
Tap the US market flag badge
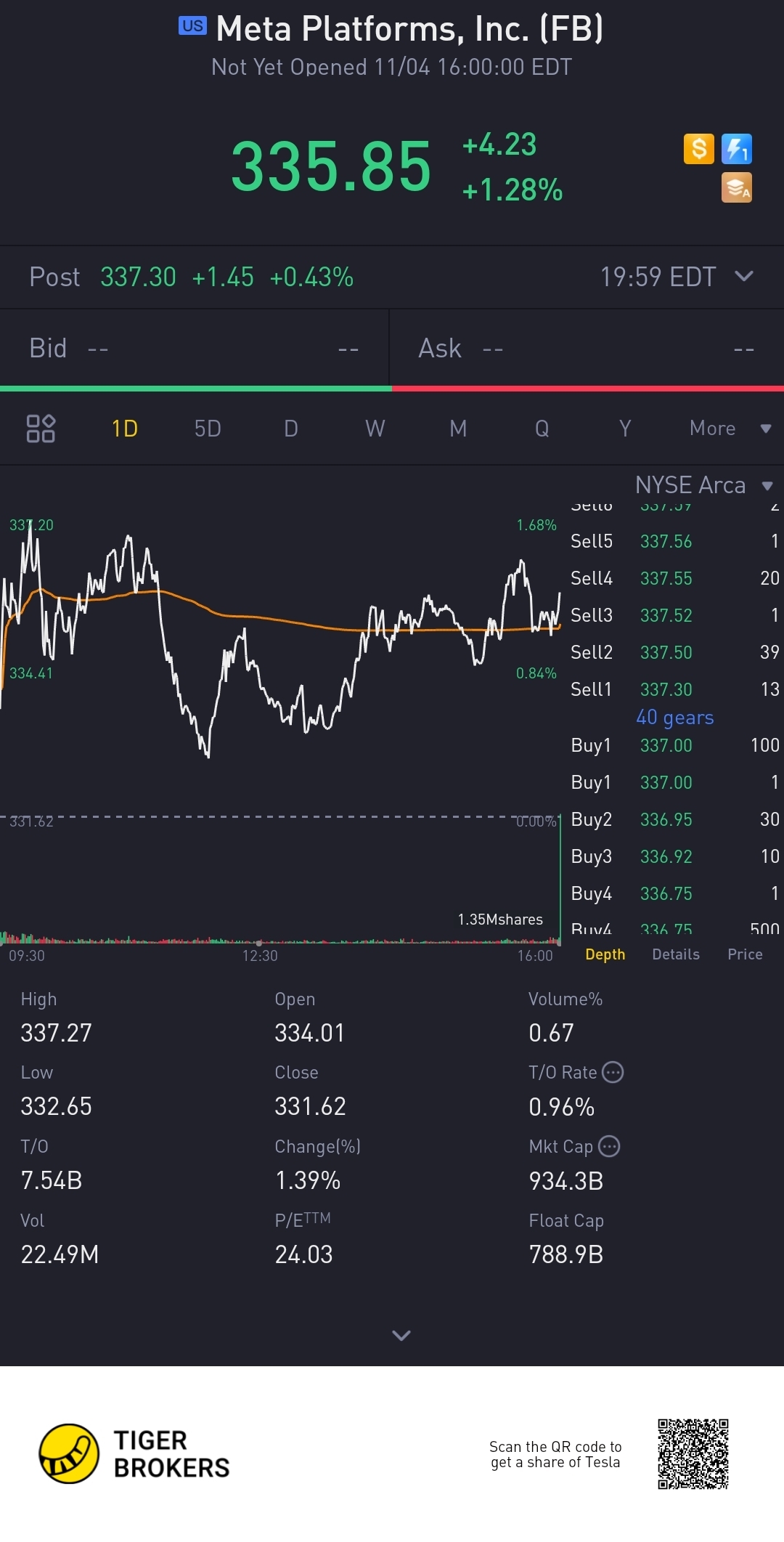click(192, 26)
